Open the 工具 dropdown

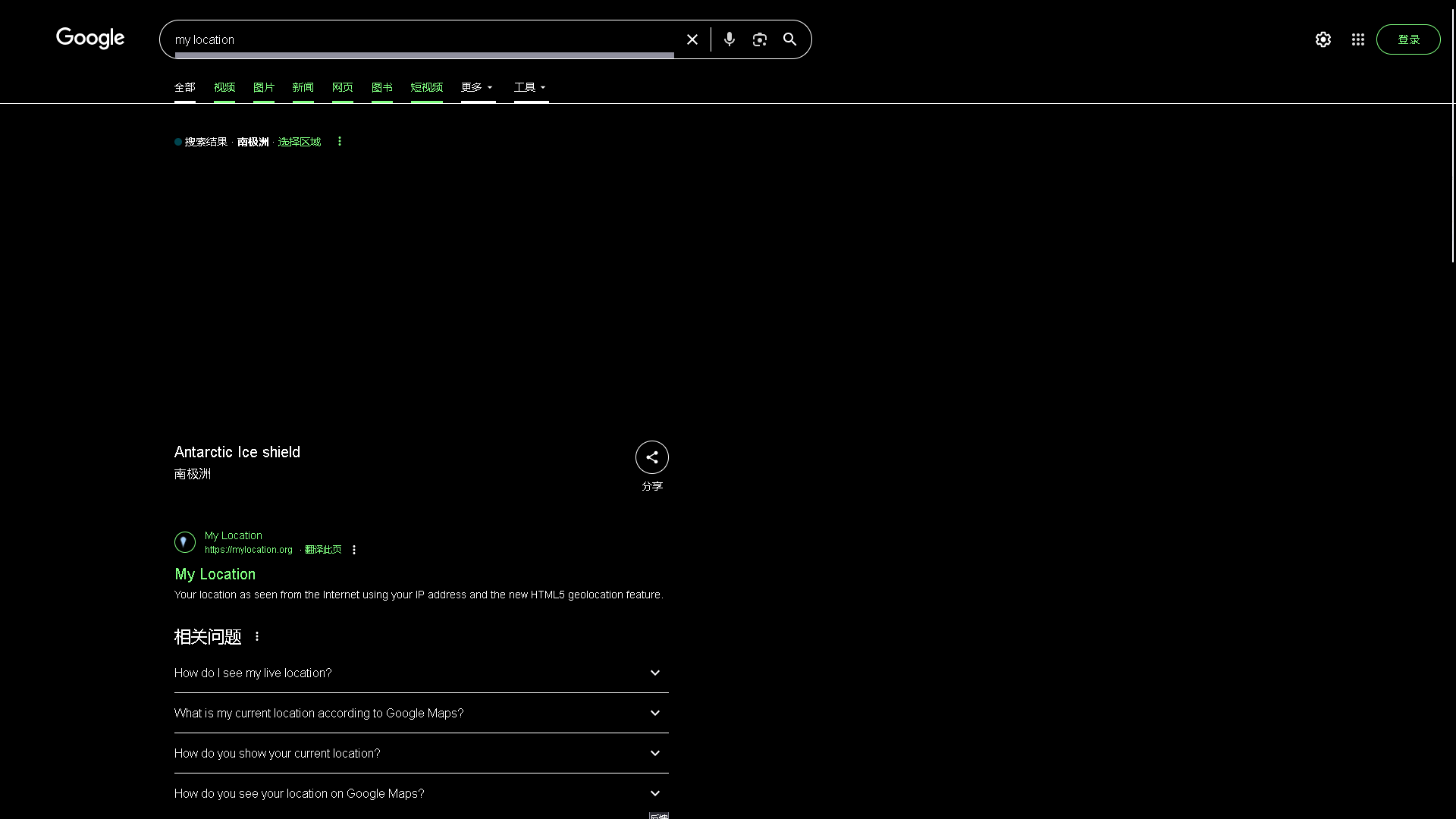tap(530, 87)
